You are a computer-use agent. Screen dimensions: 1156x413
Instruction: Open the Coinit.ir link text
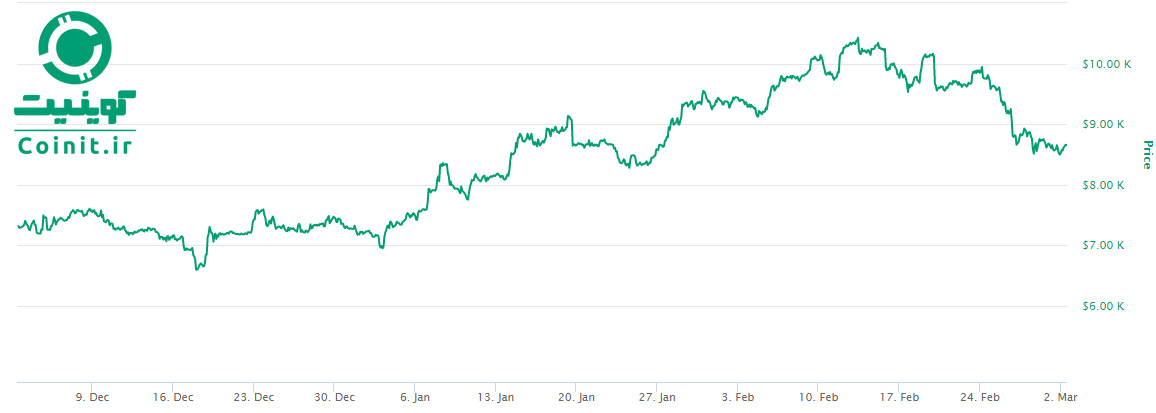(x=75, y=145)
